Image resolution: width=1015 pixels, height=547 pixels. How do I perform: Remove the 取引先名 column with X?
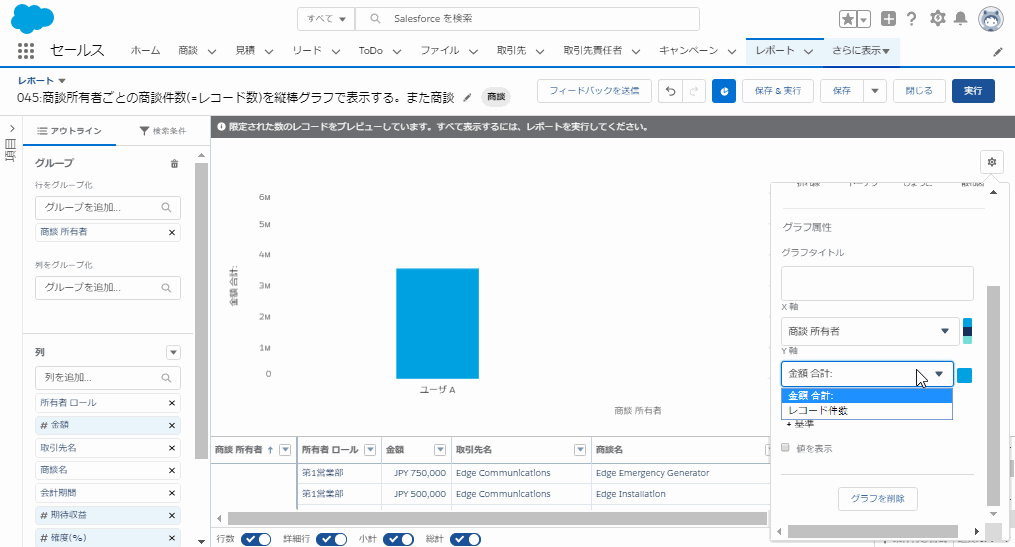[172, 448]
